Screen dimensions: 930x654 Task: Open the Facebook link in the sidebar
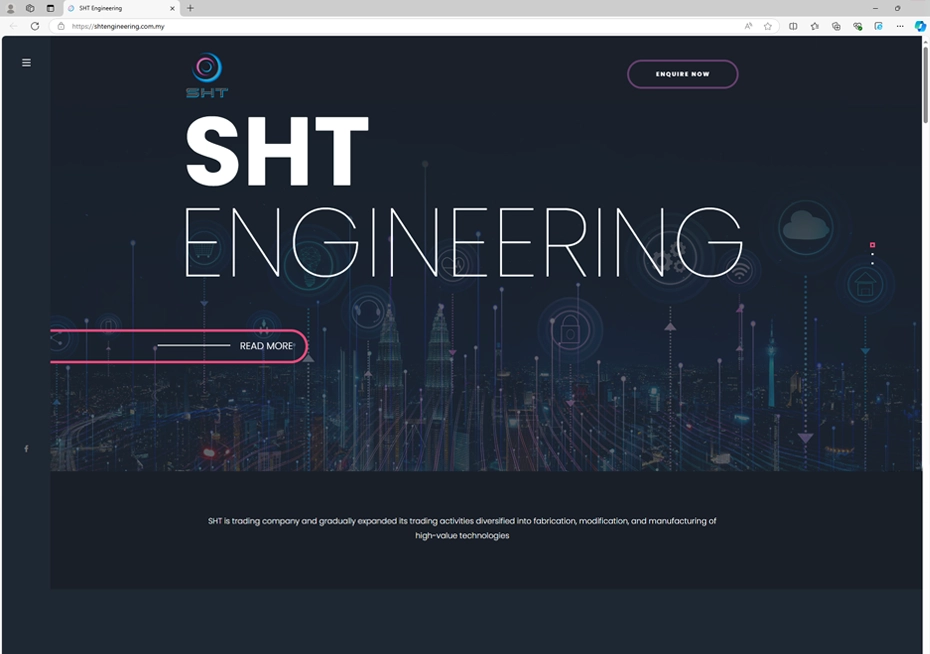26,449
